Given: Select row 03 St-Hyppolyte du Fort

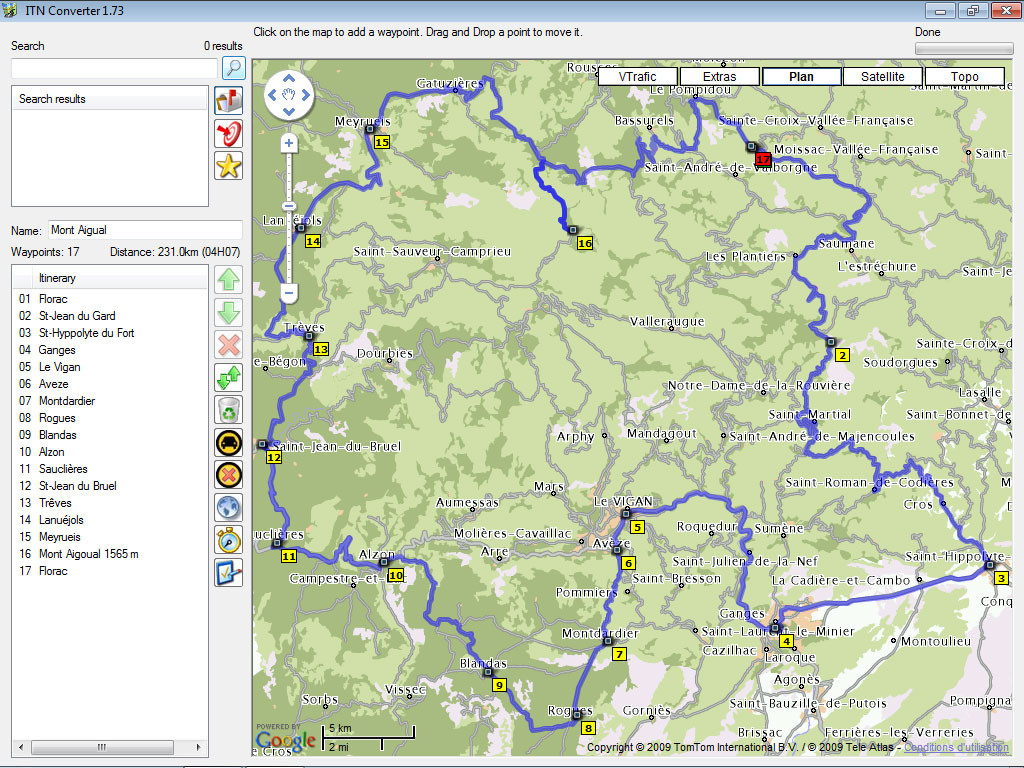Looking at the screenshot, I should tap(110, 333).
